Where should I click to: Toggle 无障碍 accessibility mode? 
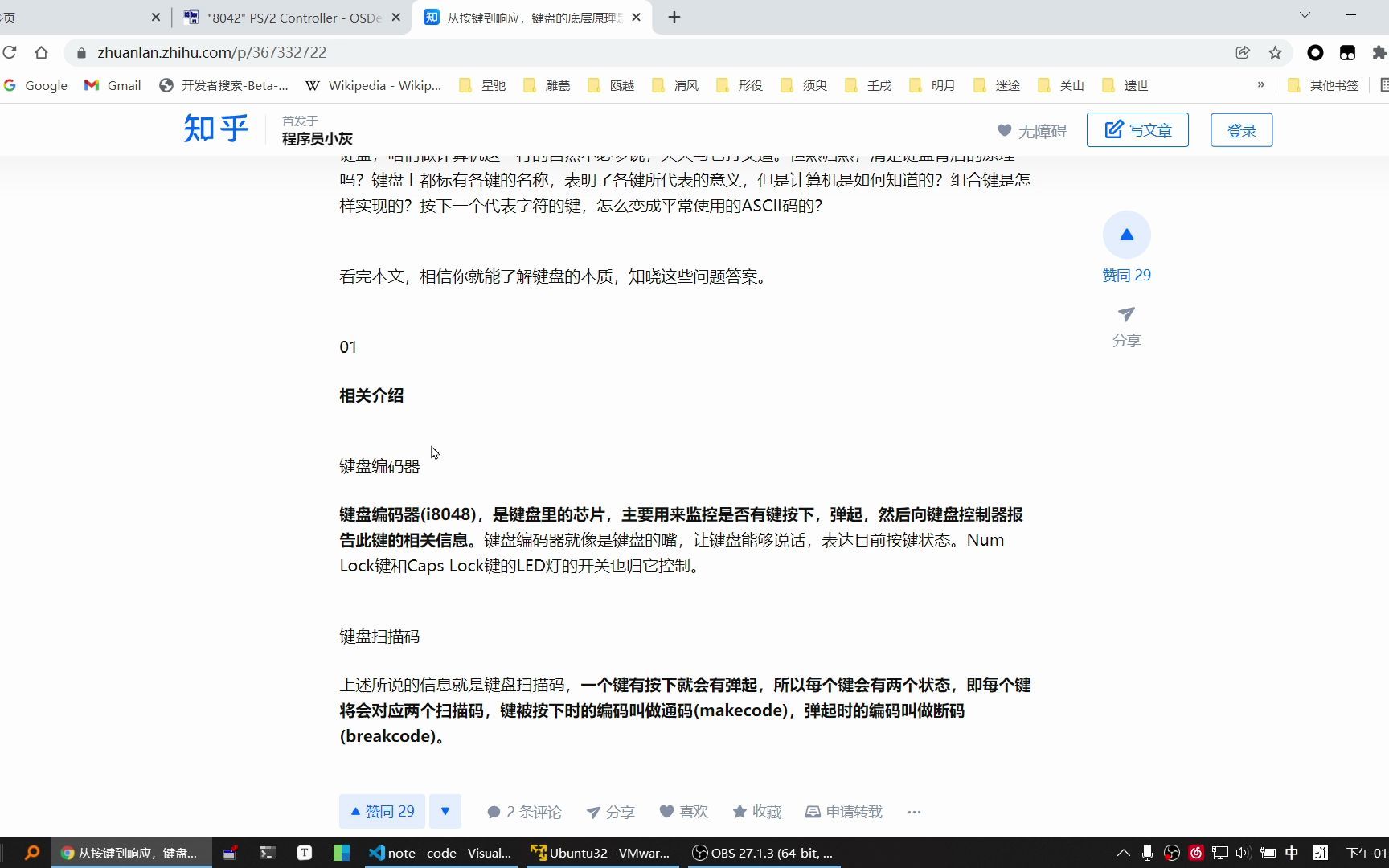point(1032,131)
